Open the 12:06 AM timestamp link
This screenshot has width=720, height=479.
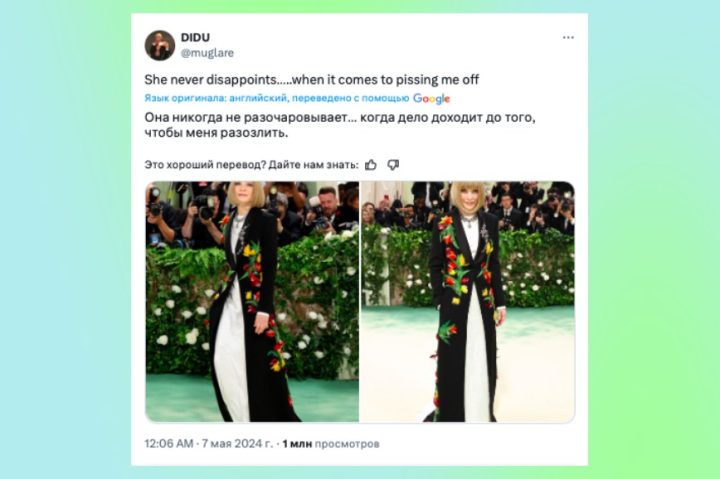pyautogui.click(x=169, y=444)
